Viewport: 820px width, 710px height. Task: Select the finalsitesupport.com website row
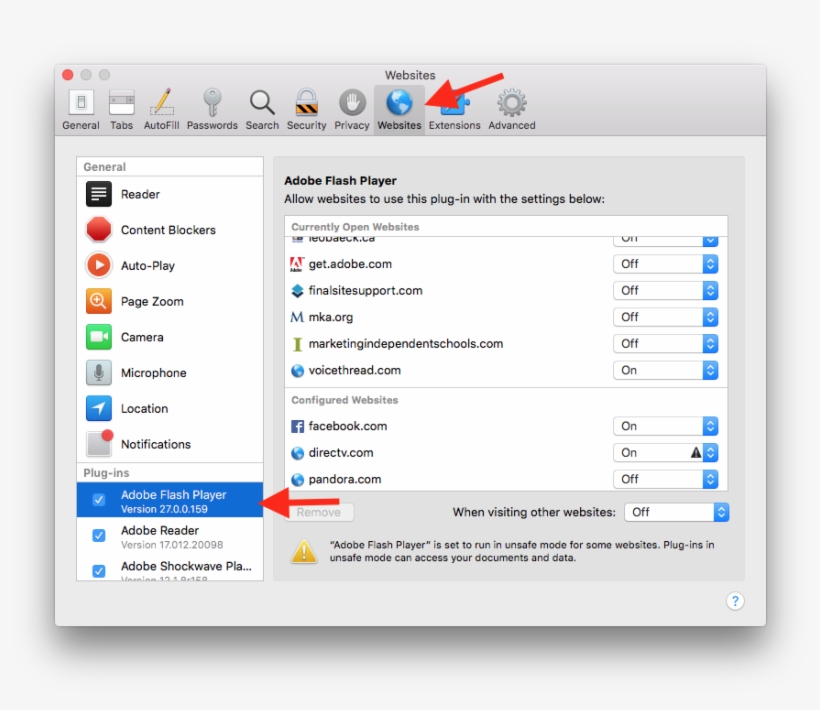click(x=506, y=291)
